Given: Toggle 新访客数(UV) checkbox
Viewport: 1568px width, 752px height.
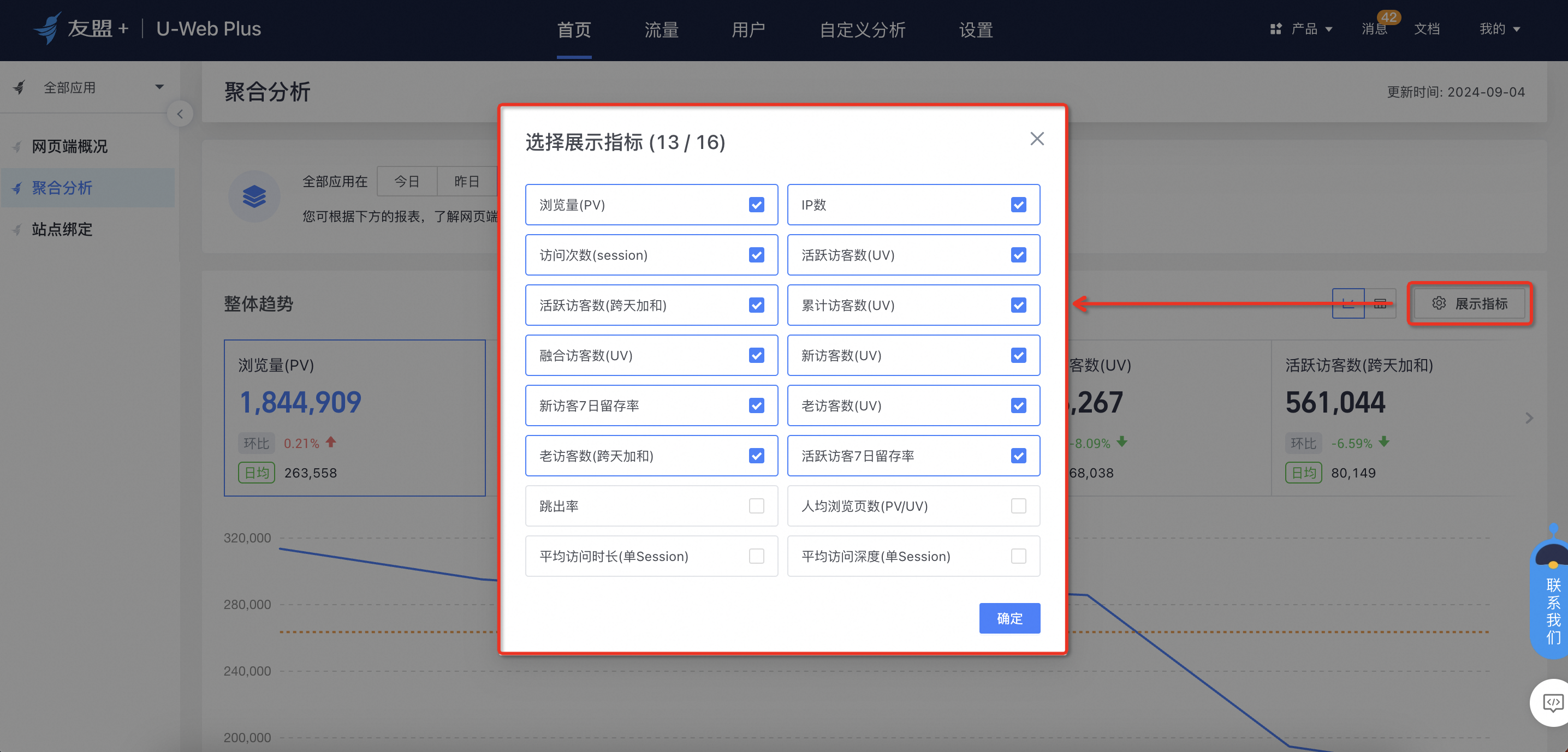Looking at the screenshot, I should 1018,355.
